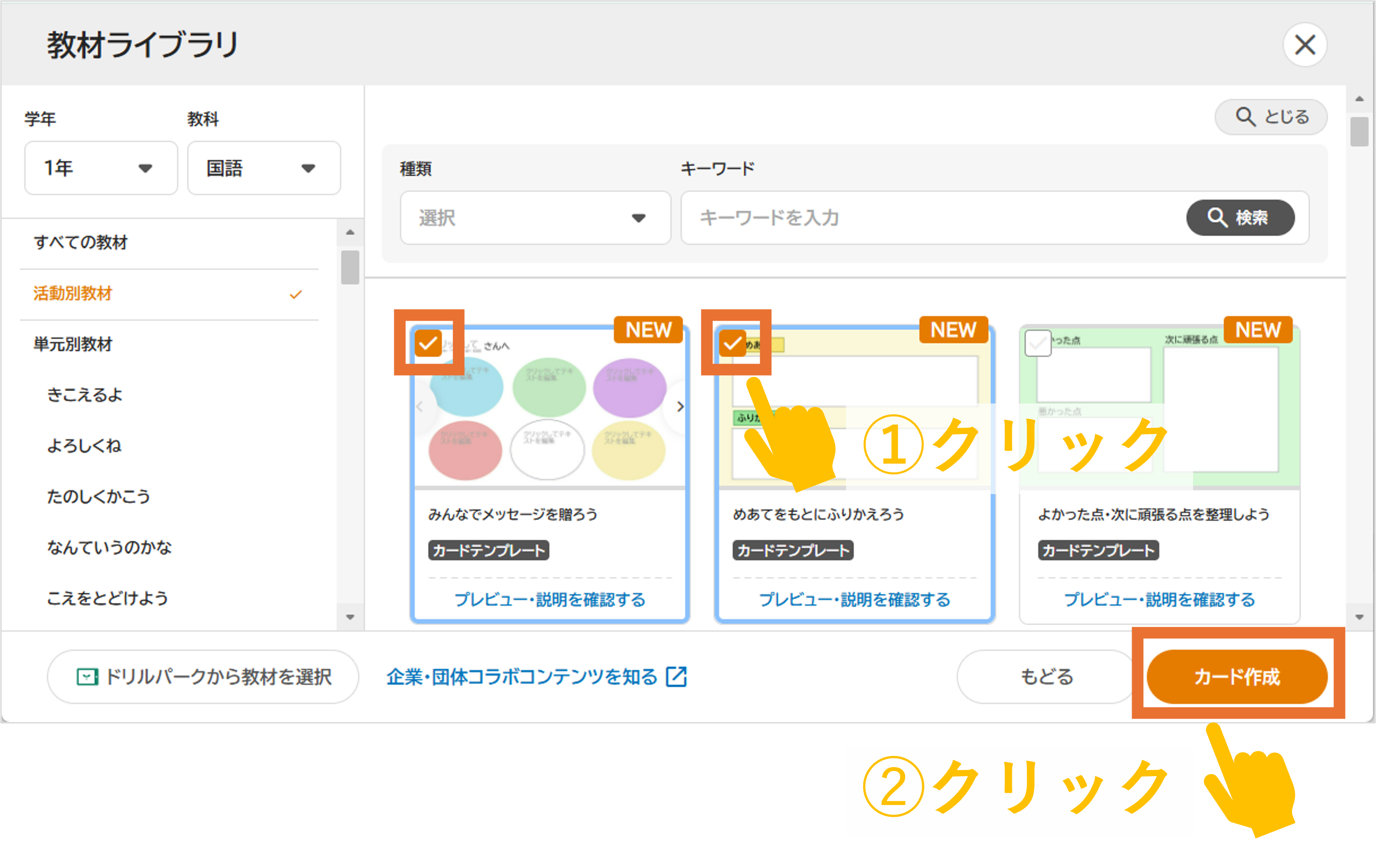Image resolution: width=1376 pixels, height=868 pixels.
Task: Check よかった点・次に頑張る点 card checkbox
Action: 1038,343
